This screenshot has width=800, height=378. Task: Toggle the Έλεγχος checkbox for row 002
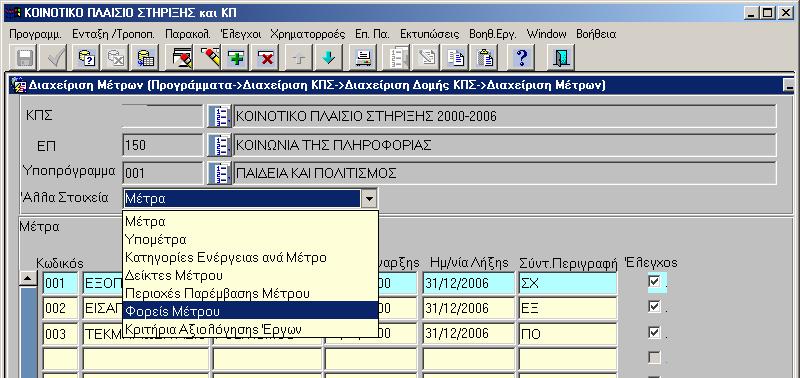(x=654, y=307)
